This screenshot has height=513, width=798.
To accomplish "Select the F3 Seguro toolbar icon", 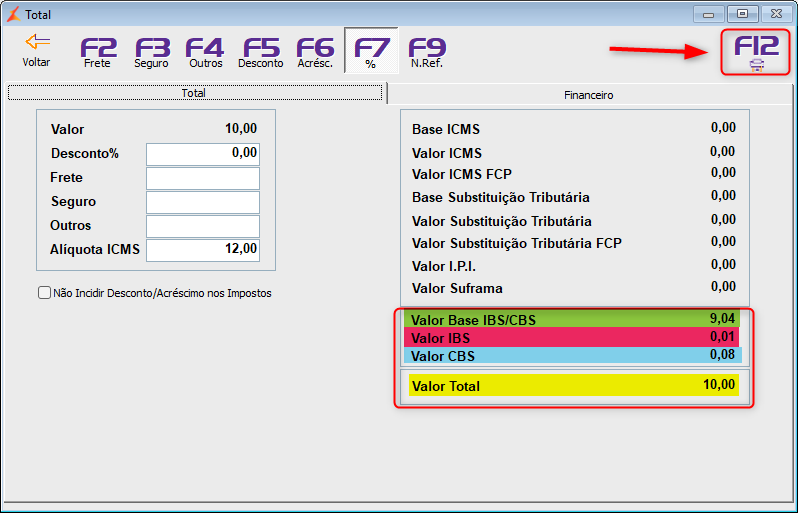I will (152, 53).
